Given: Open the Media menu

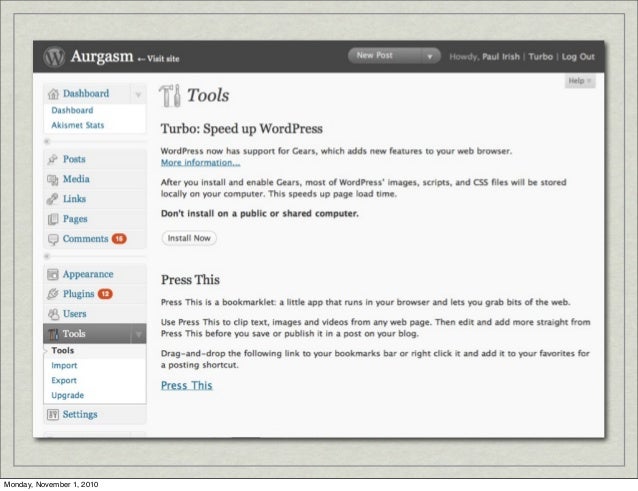Looking at the screenshot, I should pyautogui.click(x=76, y=179).
